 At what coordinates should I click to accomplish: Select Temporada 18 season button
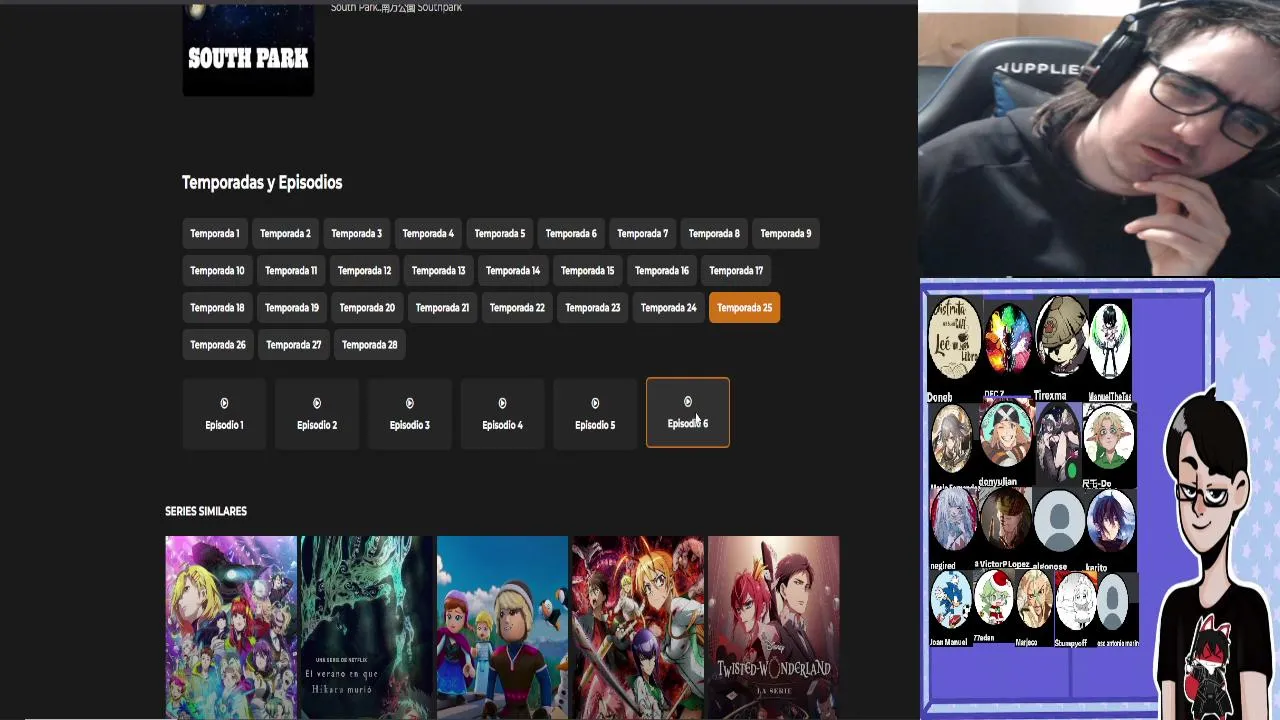tap(217, 308)
